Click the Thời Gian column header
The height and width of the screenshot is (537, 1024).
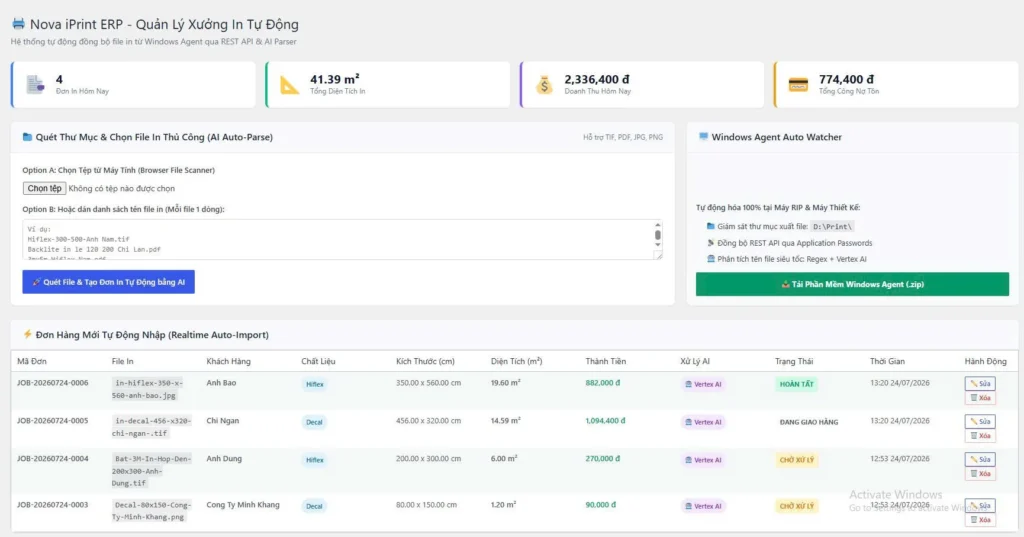point(888,361)
